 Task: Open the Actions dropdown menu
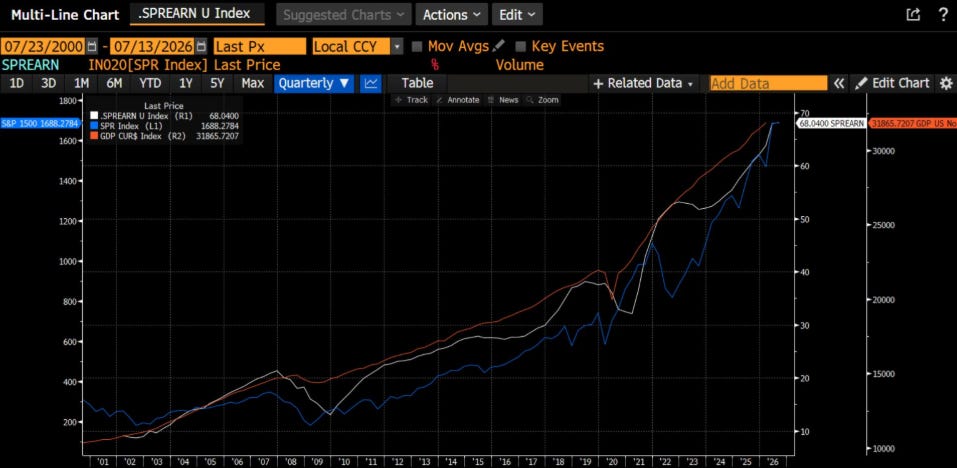452,15
